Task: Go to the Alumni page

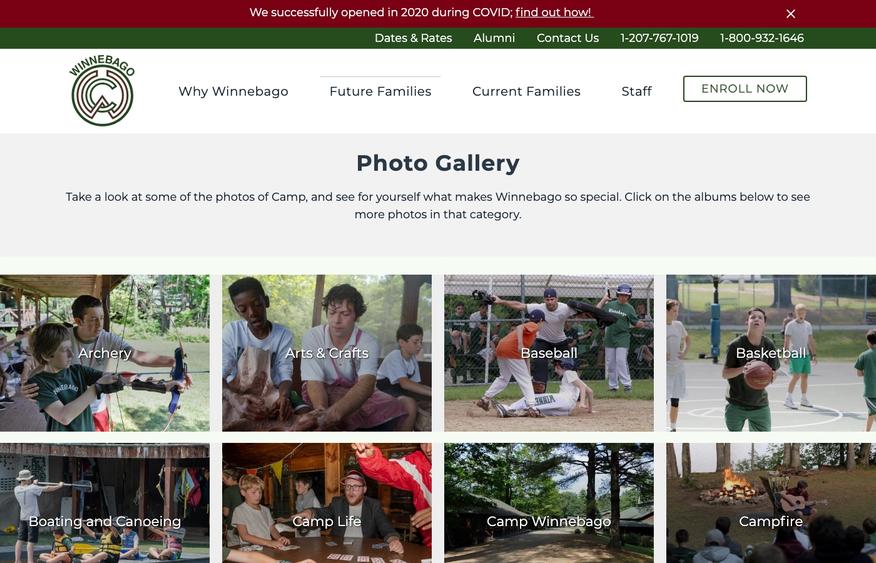Action: (494, 38)
